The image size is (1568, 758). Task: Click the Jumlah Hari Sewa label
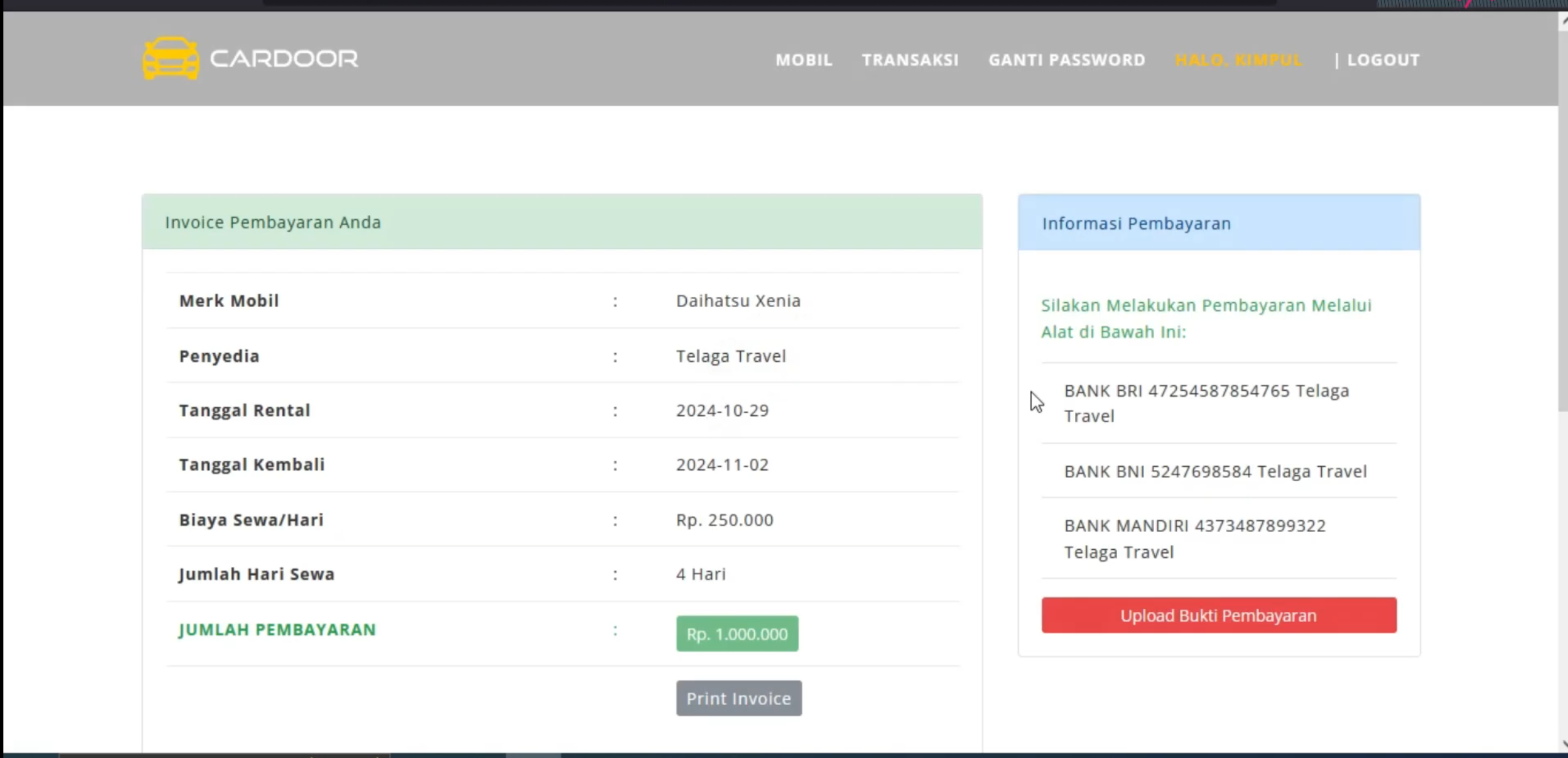click(x=257, y=574)
